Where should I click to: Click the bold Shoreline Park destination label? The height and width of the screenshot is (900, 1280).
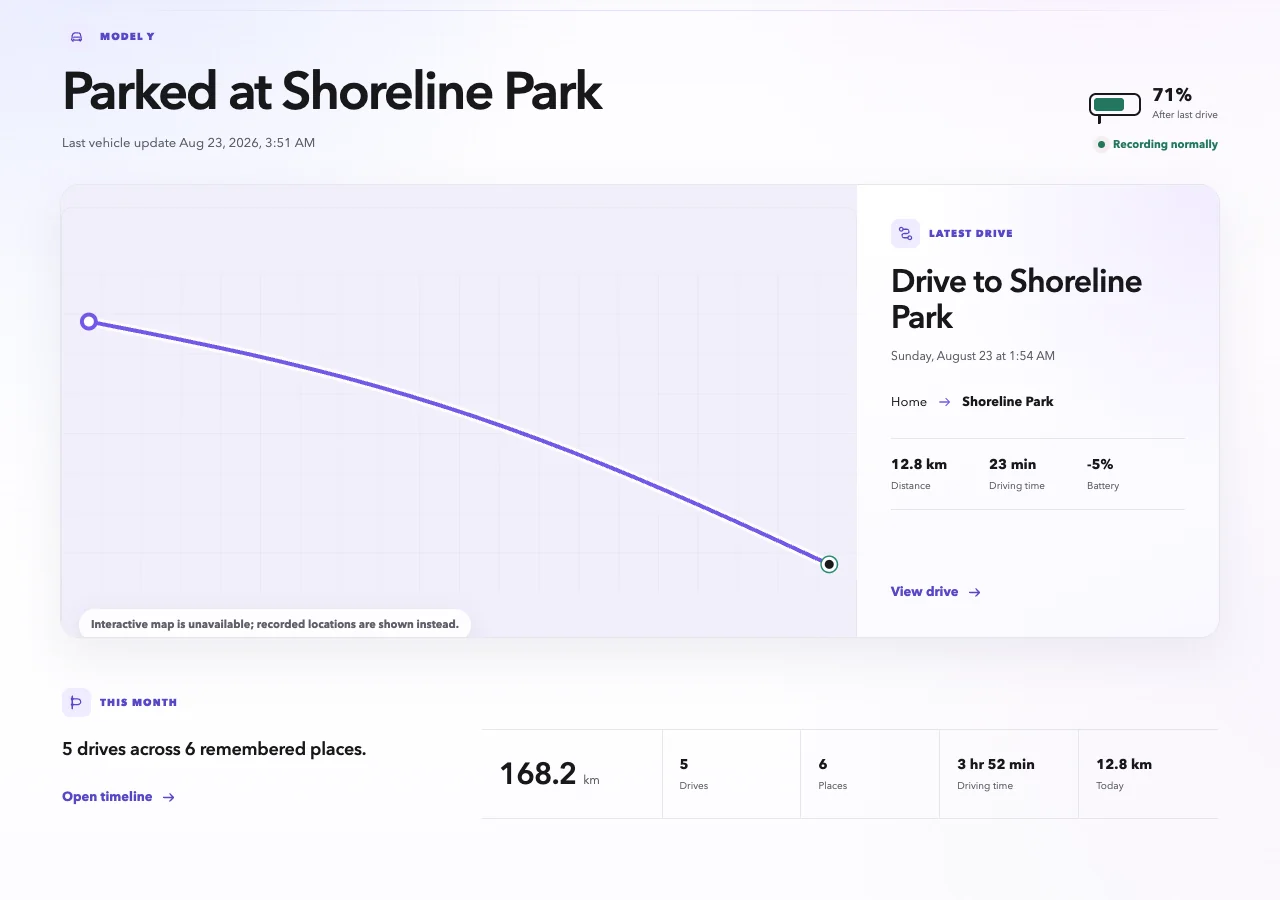point(1008,402)
